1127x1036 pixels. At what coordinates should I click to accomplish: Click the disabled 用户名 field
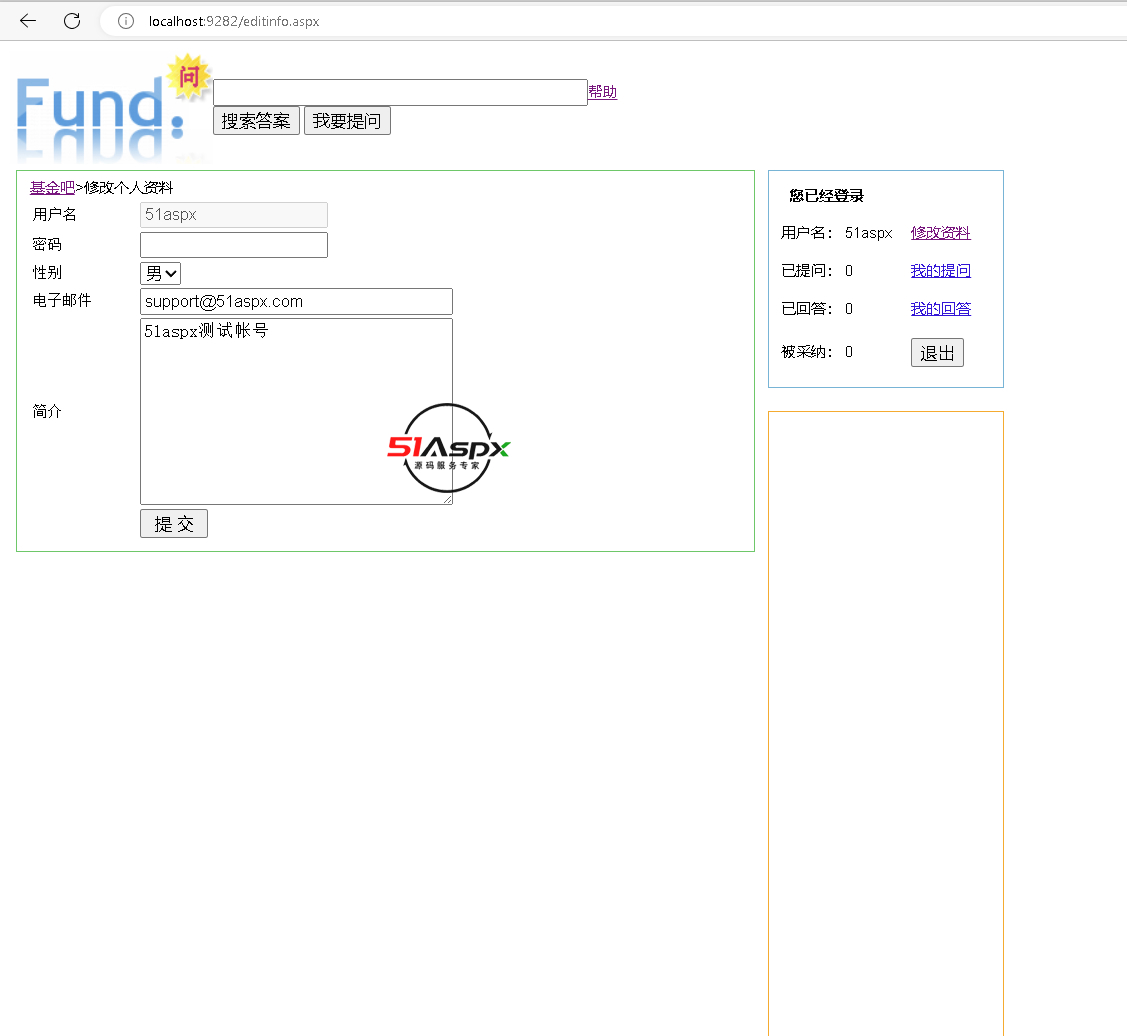point(234,215)
